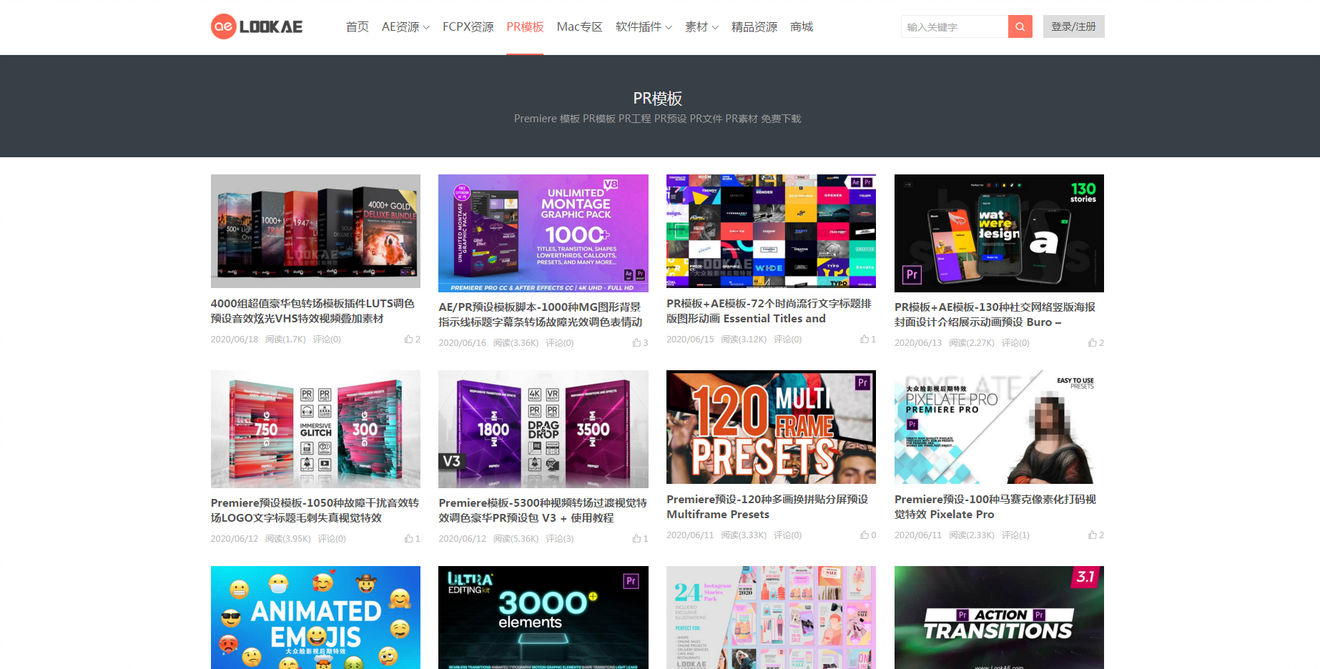Open the 素材 dropdown menu
Viewport: 1320px width, 669px height.
tap(701, 27)
